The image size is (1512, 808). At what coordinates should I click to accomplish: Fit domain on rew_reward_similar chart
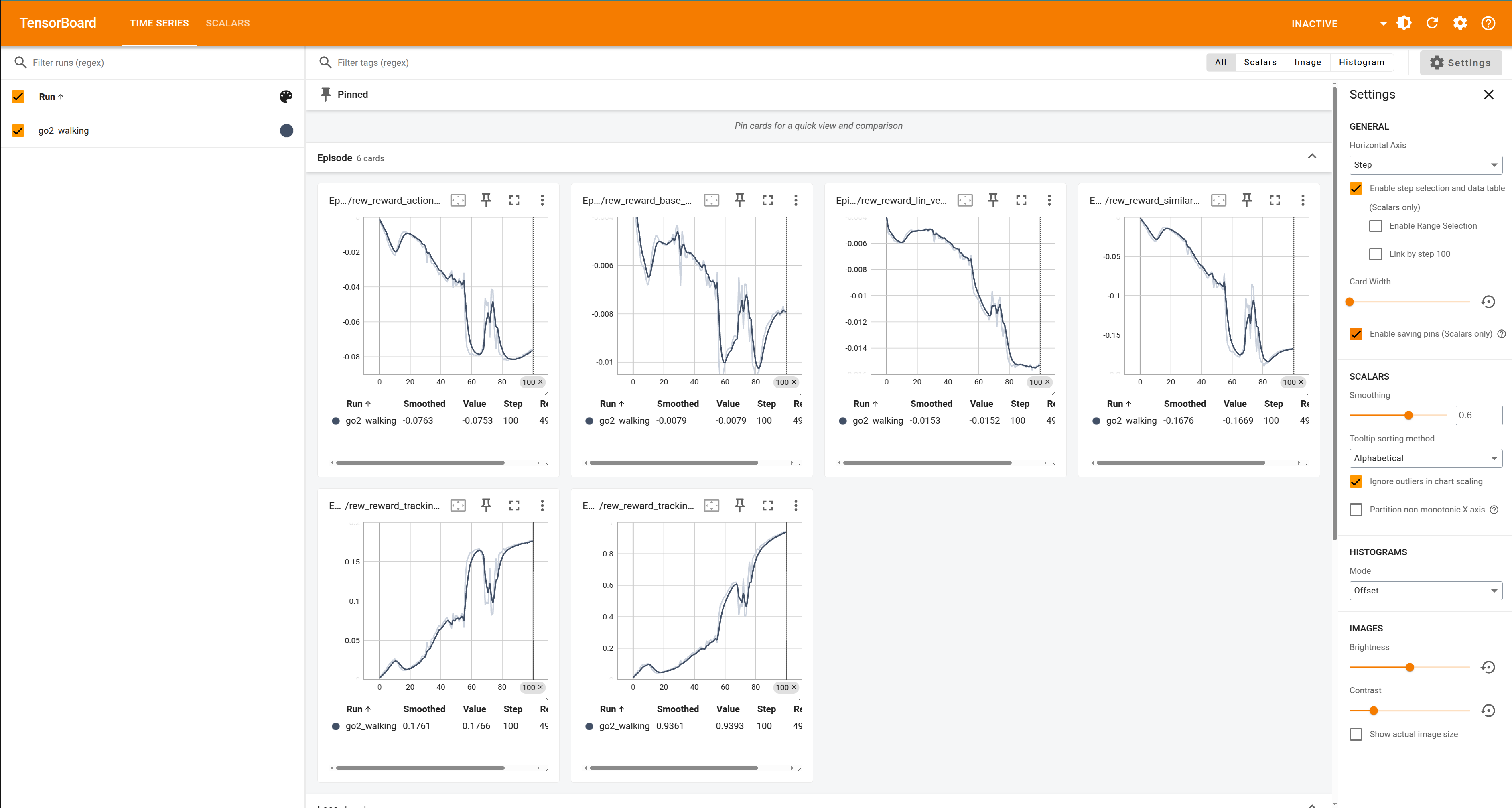click(1218, 200)
